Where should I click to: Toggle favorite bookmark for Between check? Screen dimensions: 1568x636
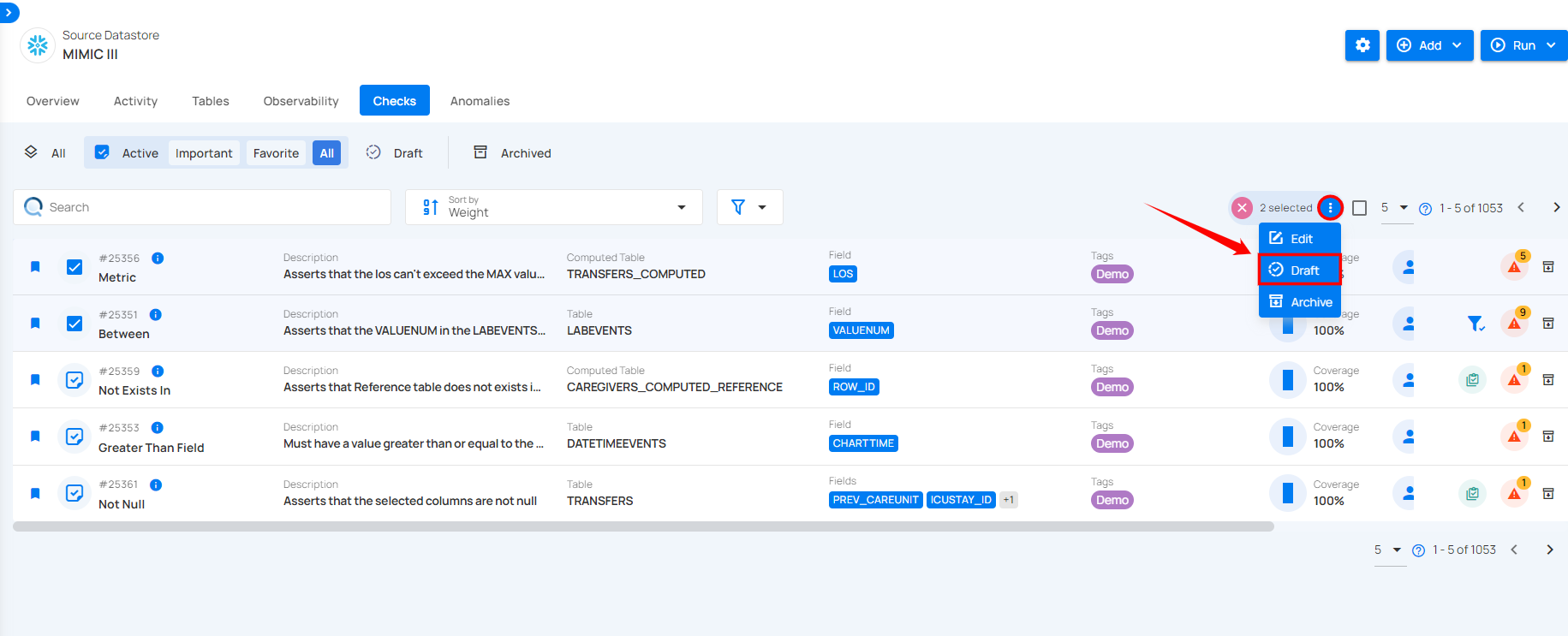click(35, 324)
